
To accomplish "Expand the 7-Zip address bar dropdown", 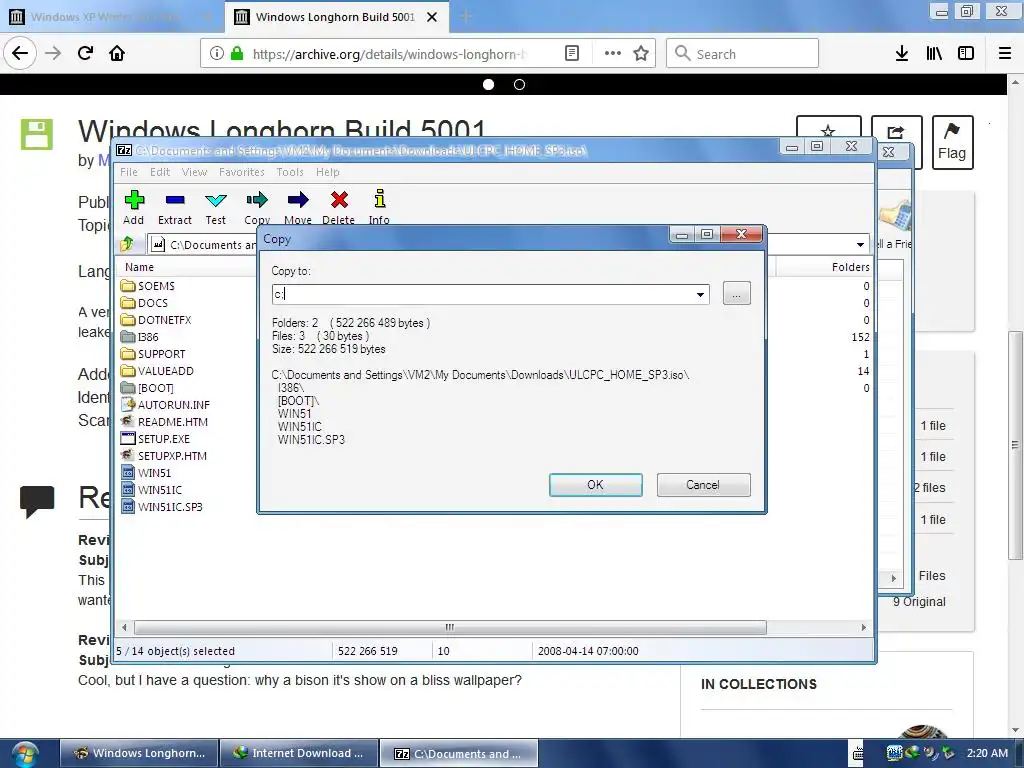I will 860,244.
